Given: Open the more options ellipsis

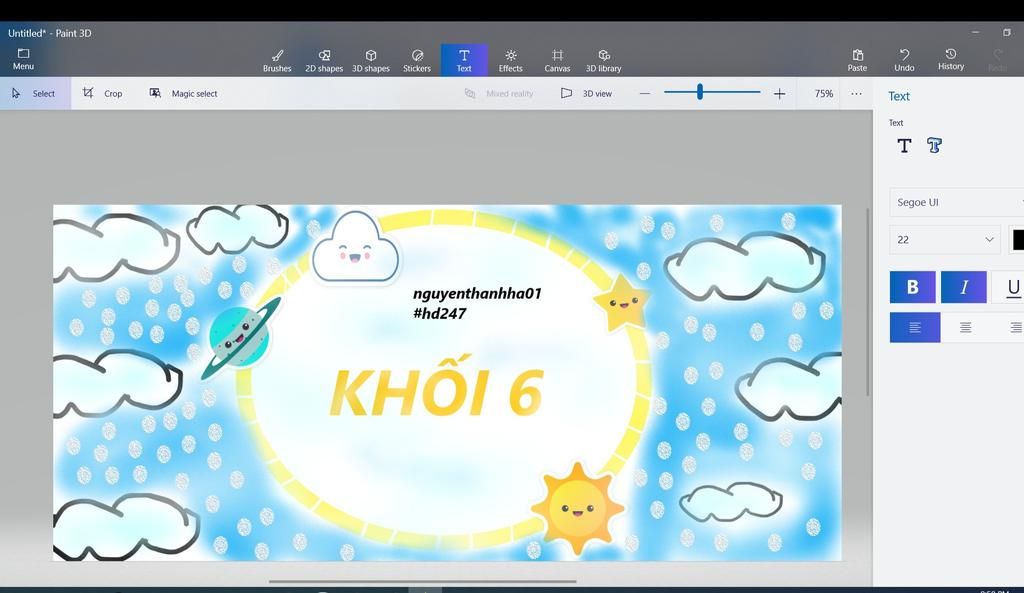Looking at the screenshot, I should coord(856,93).
